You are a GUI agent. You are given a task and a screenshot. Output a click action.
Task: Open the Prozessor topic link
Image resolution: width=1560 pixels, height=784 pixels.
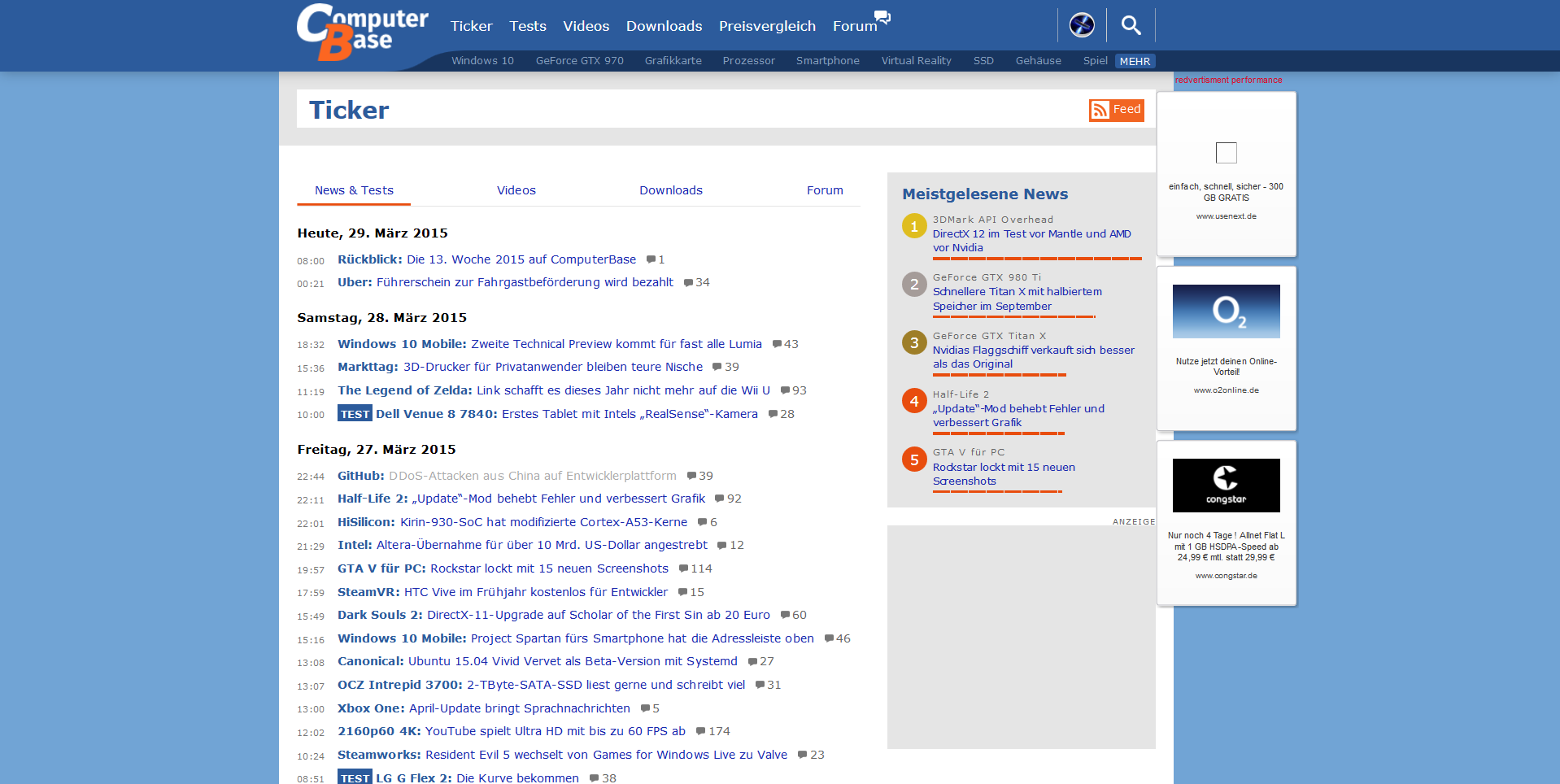[x=748, y=61]
